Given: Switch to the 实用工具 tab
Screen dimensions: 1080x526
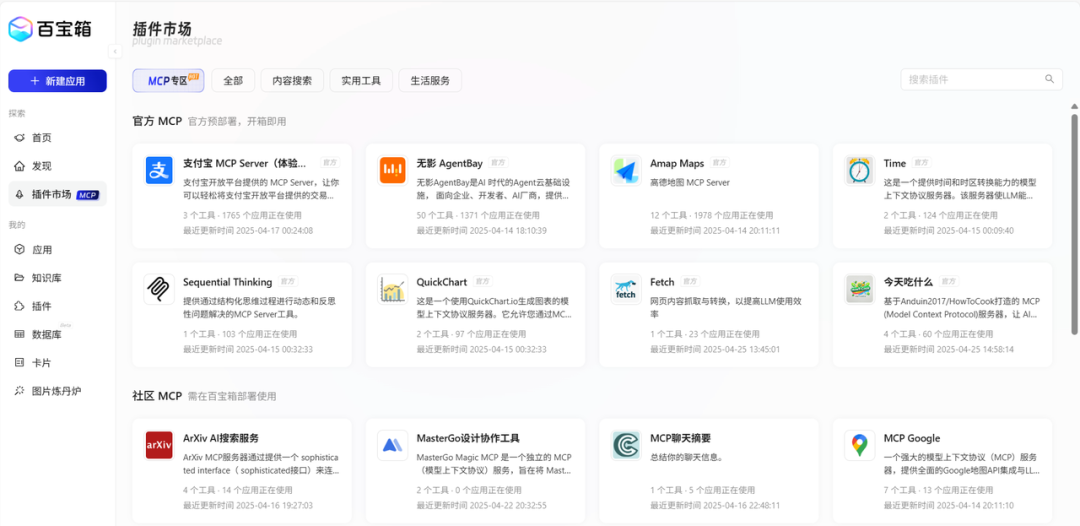Looking at the screenshot, I should click(x=361, y=81).
